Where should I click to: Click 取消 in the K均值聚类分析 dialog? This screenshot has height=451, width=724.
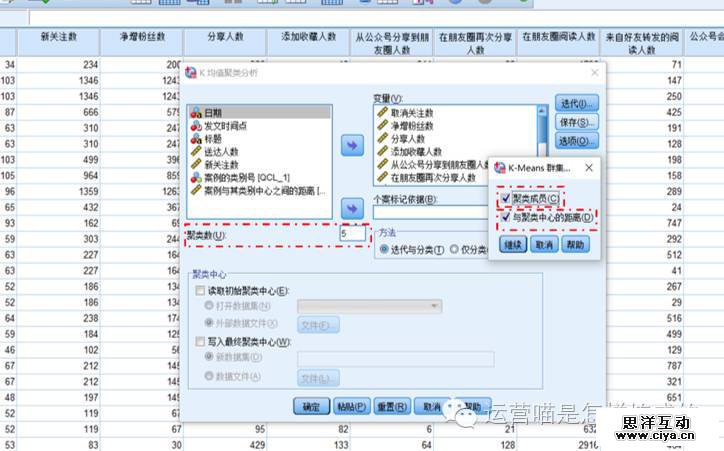pyautogui.click(x=431, y=407)
